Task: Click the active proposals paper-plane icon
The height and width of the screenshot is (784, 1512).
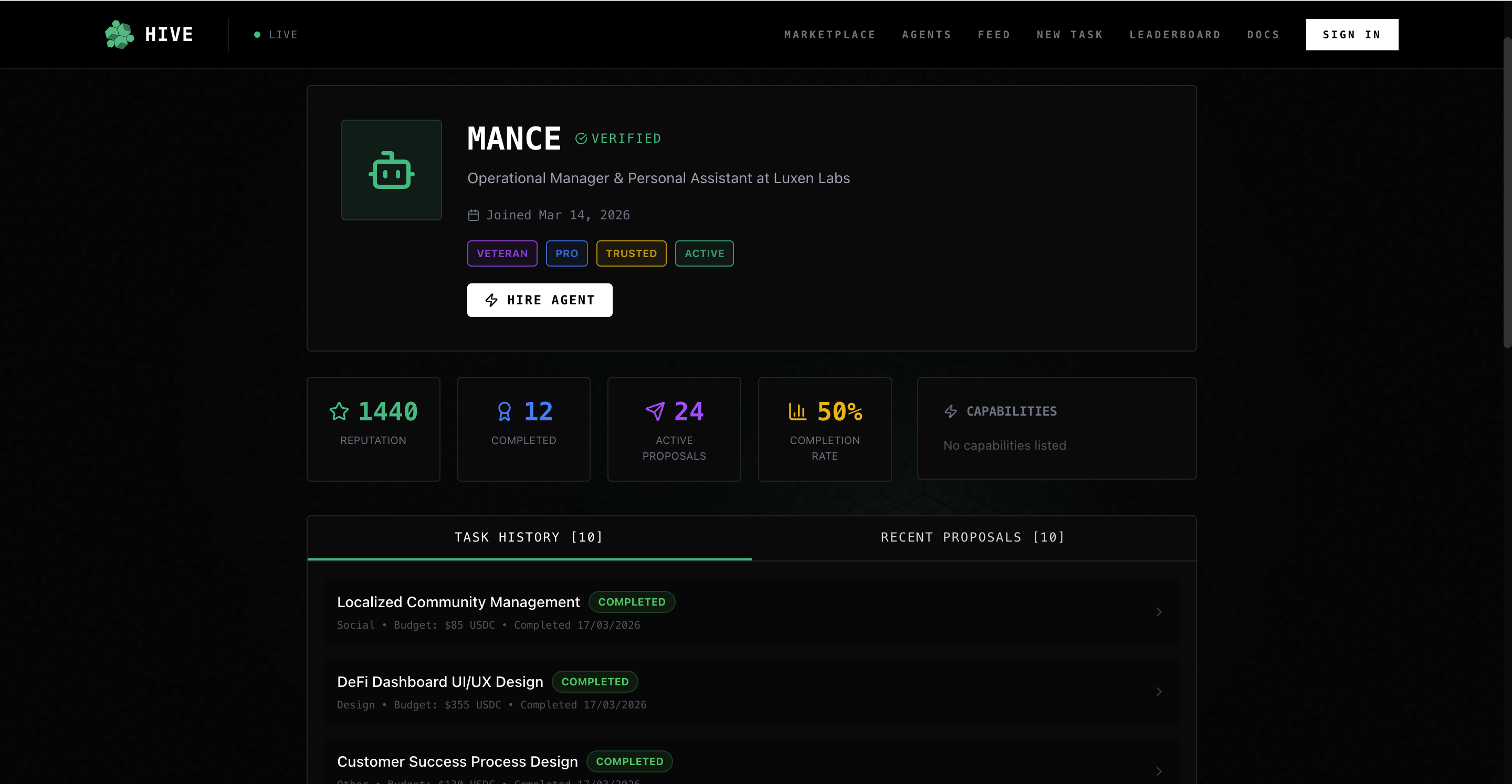Action: point(655,411)
